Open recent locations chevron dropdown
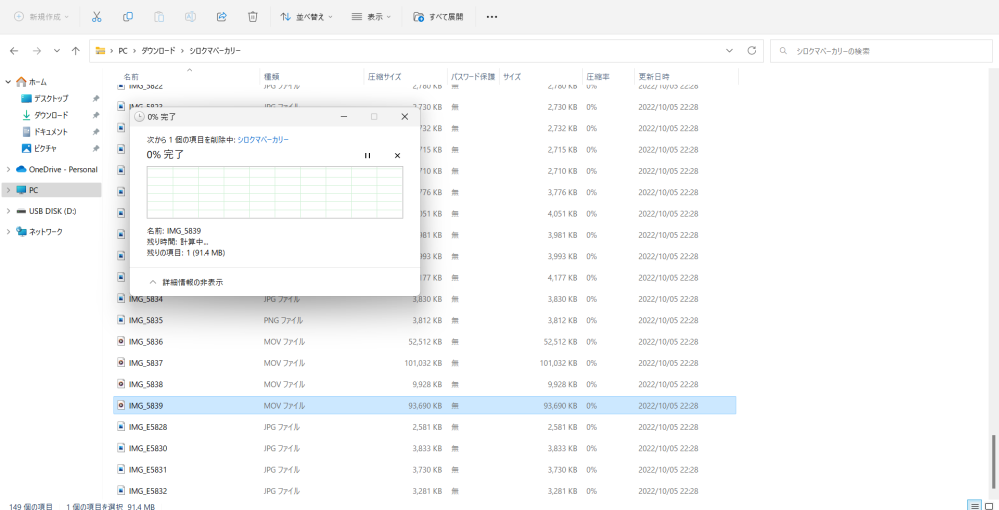 click(x=57, y=51)
